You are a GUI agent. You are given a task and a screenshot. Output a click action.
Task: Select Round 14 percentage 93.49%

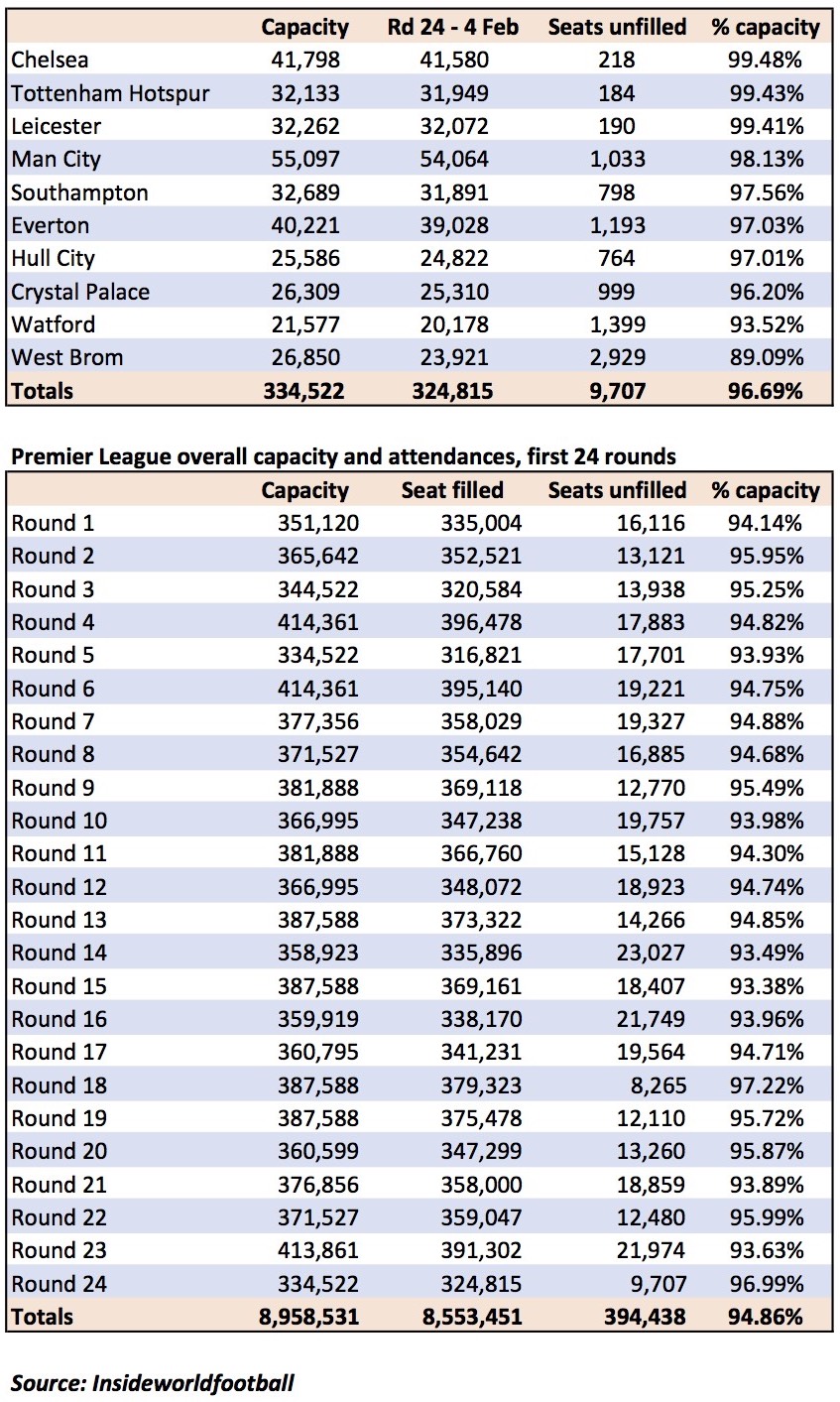(x=766, y=953)
